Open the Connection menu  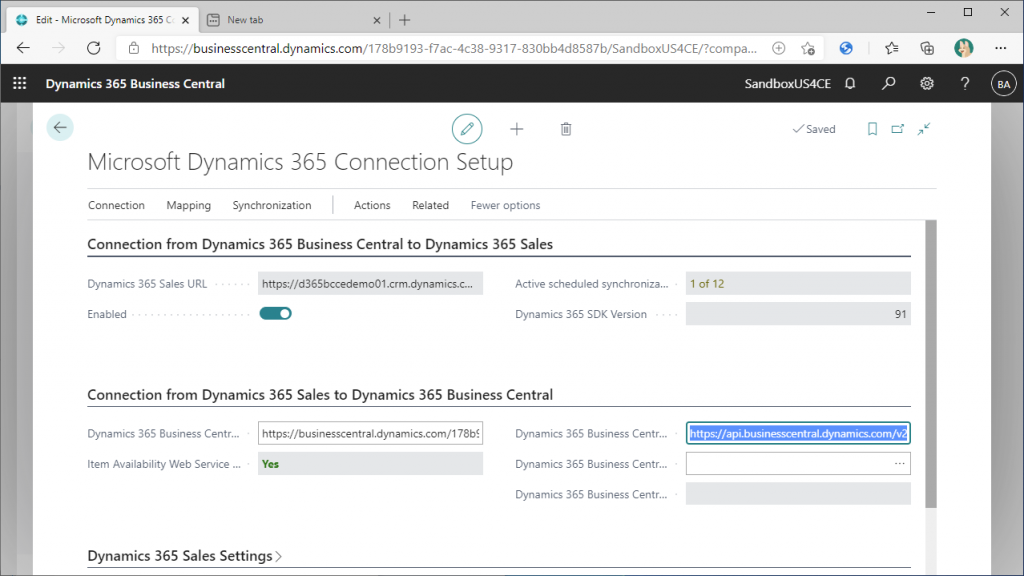pyautogui.click(x=116, y=205)
